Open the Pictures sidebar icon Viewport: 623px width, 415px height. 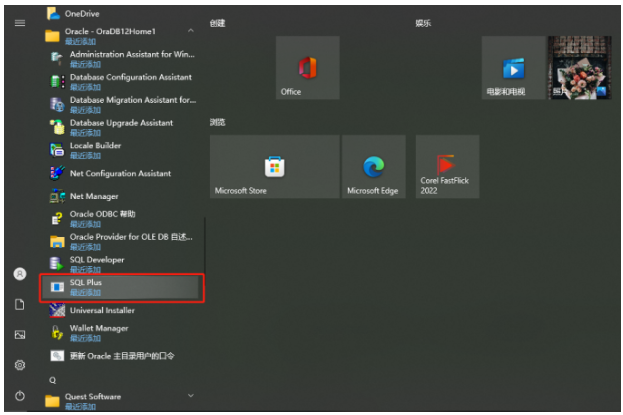coord(20,335)
